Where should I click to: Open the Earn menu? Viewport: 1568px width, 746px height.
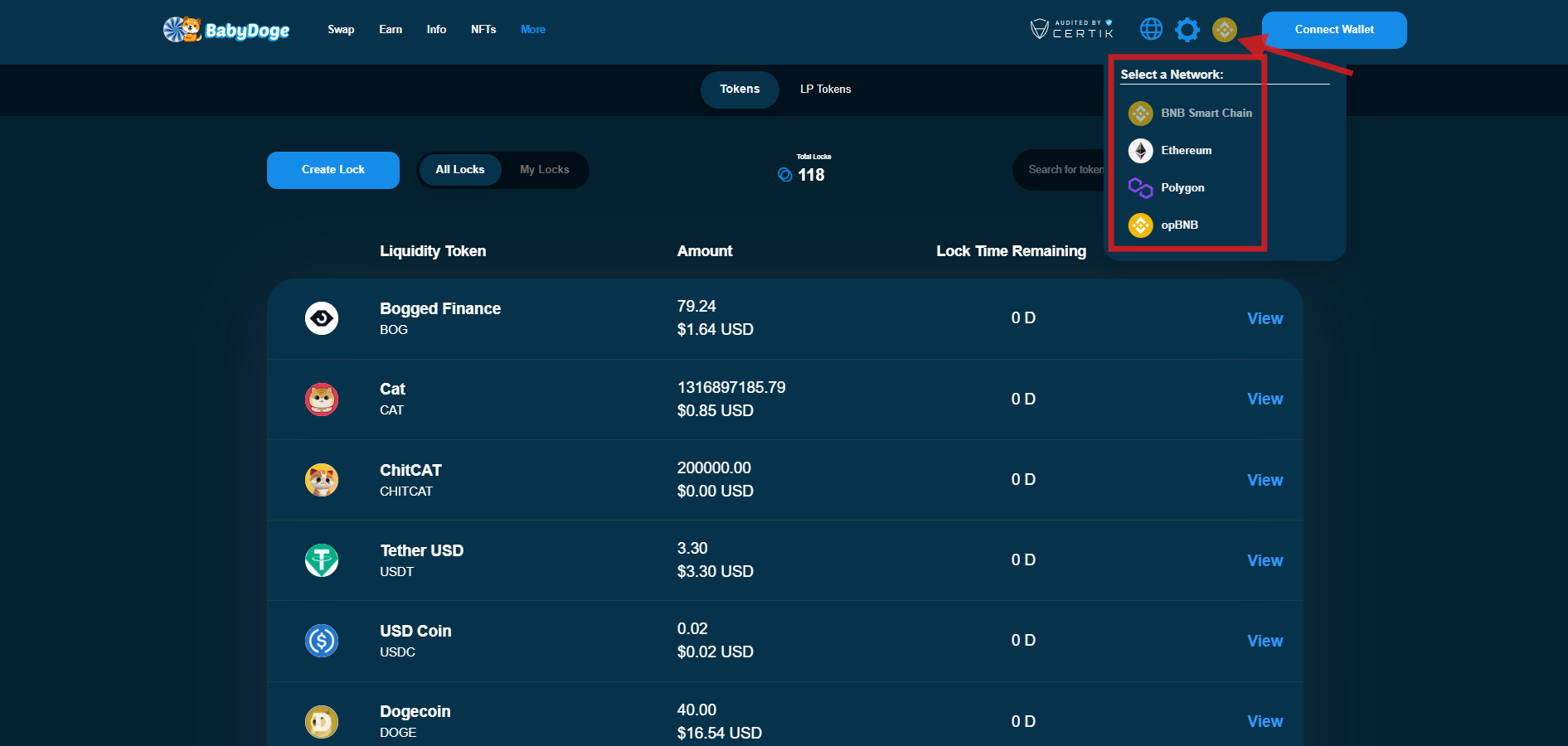[391, 30]
